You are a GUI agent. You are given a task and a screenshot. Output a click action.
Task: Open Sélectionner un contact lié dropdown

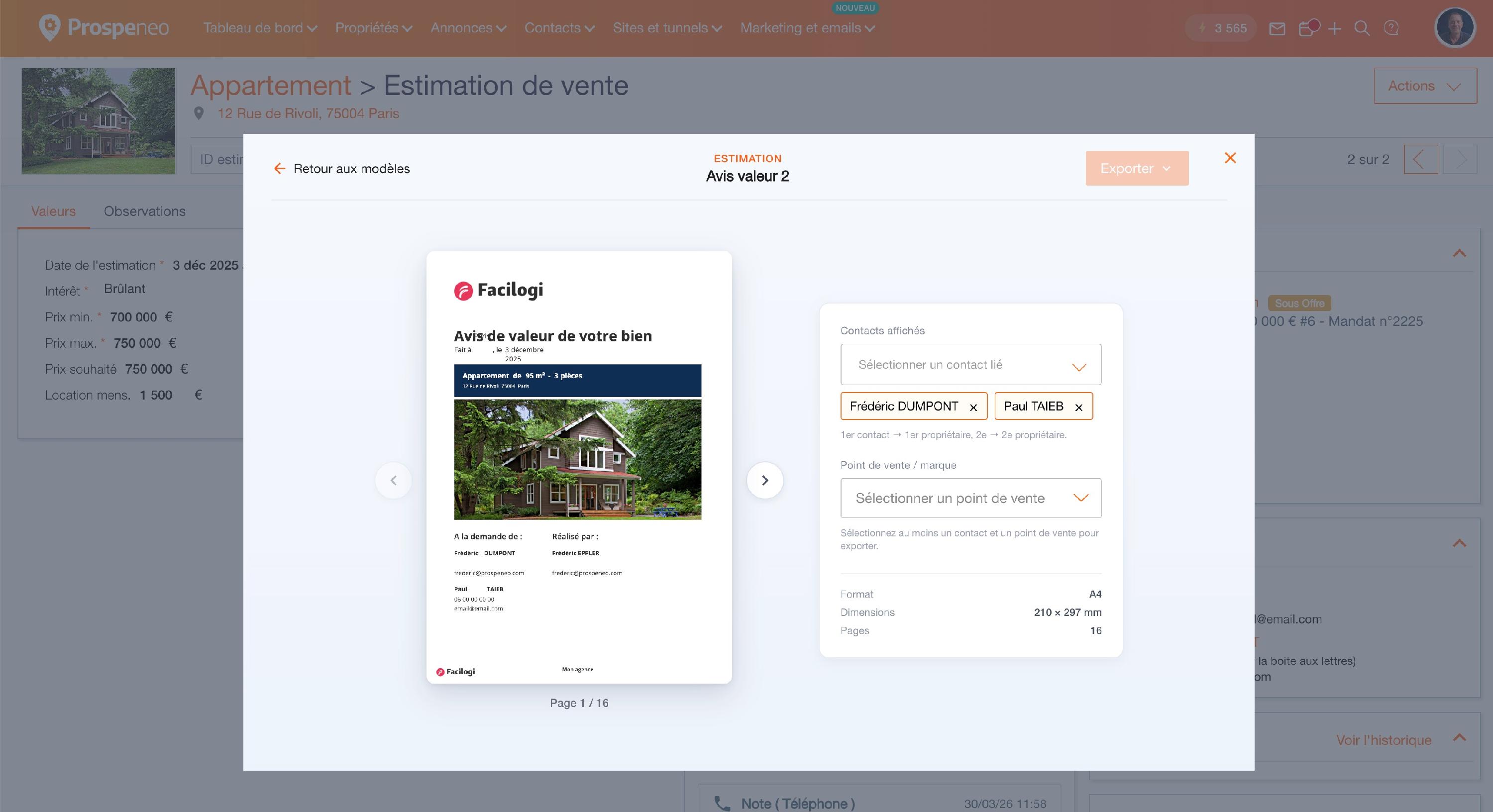click(x=971, y=365)
